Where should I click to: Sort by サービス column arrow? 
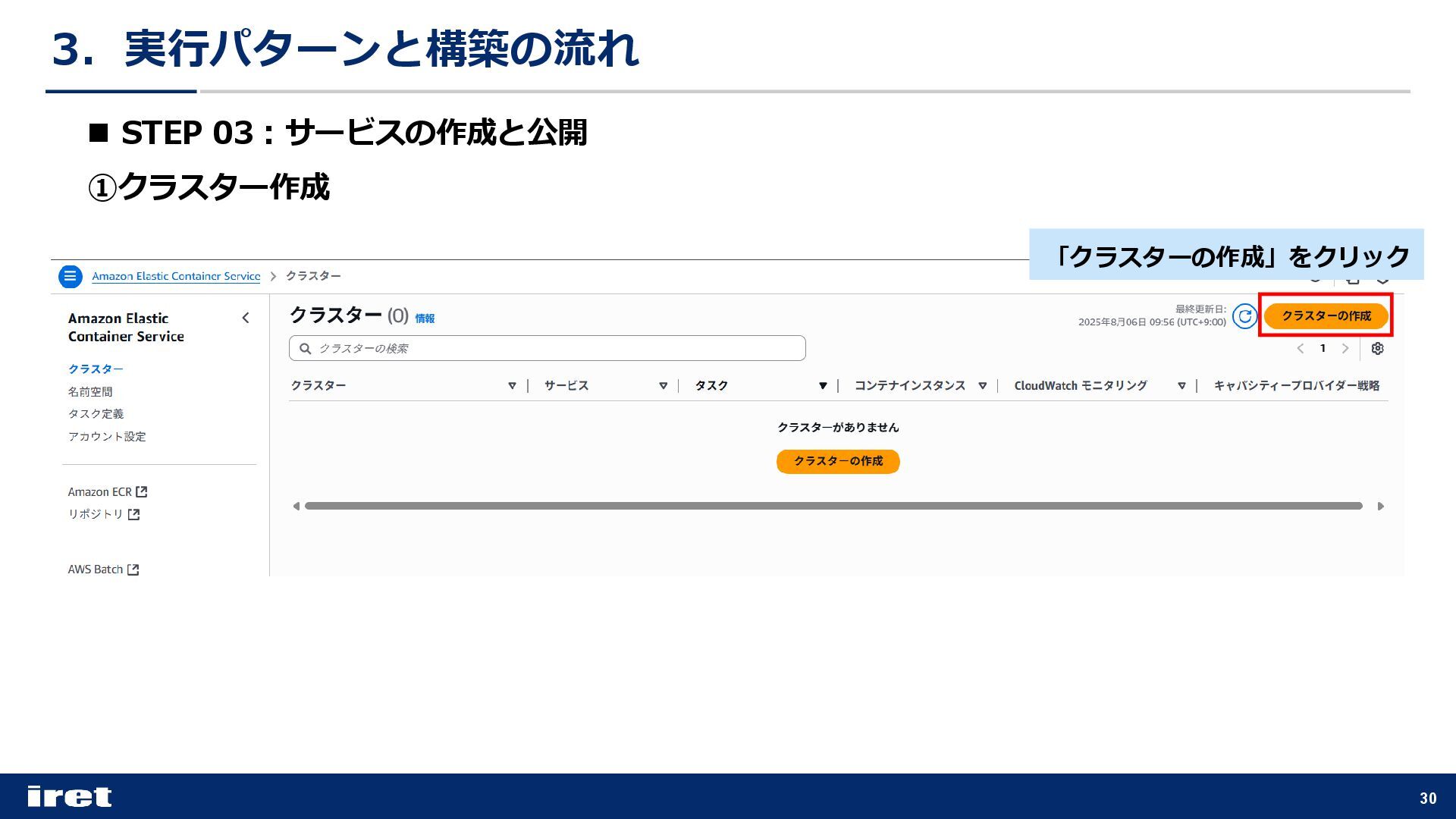pyautogui.click(x=663, y=386)
